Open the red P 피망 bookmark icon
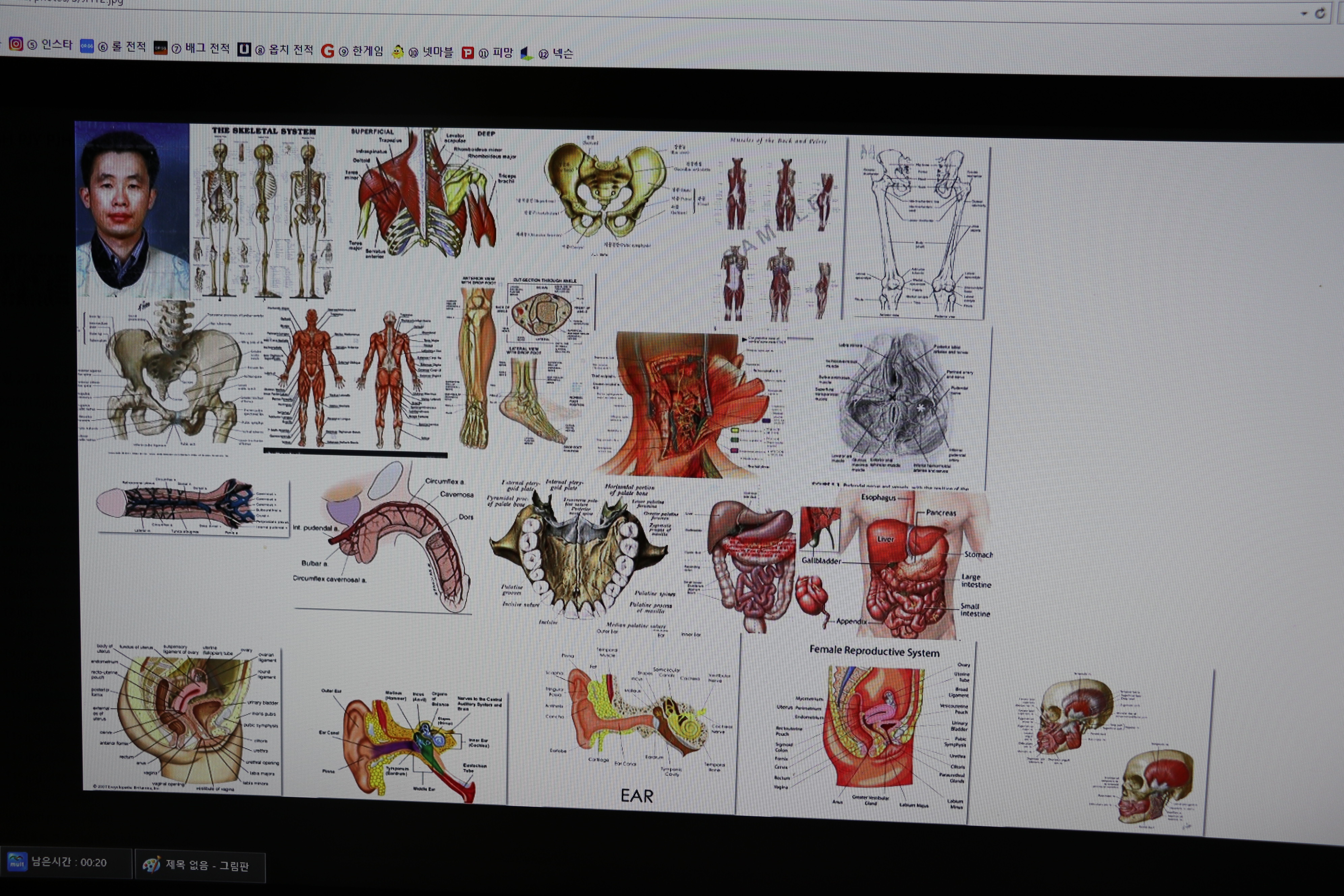Viewport: 1344px width, 896px height. (468, 53)
